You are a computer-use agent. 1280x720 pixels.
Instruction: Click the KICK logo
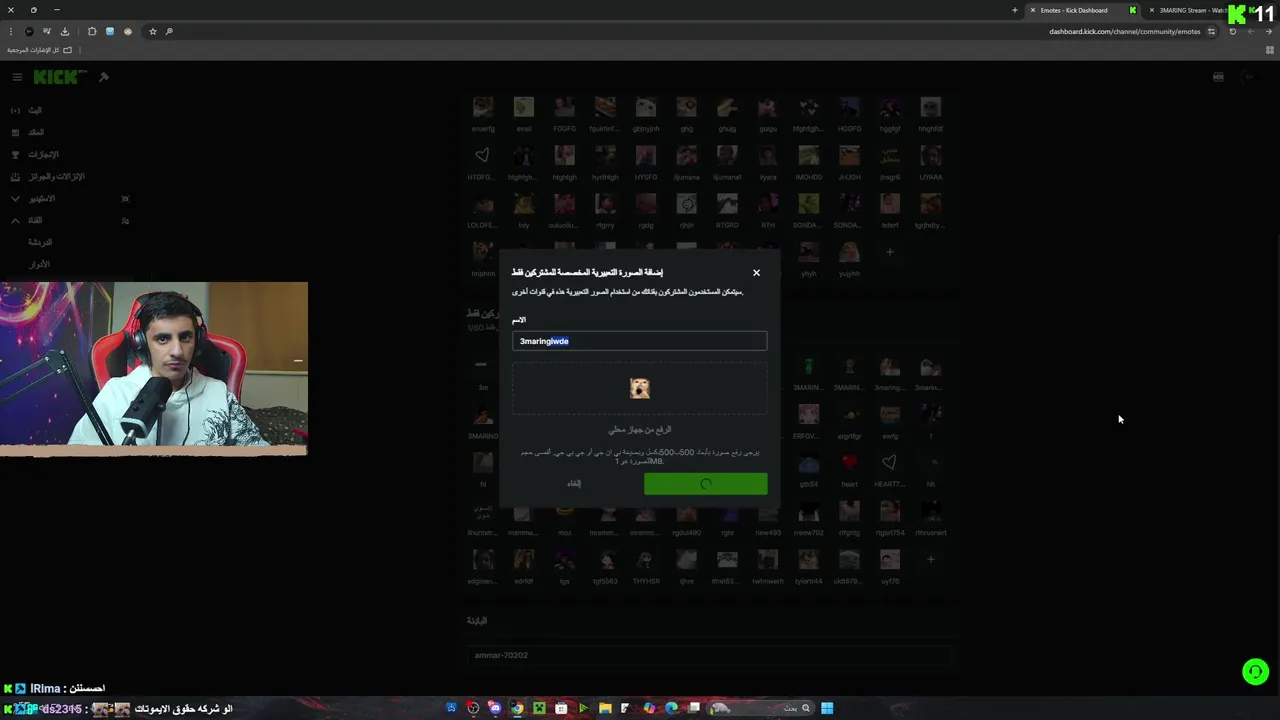point(59,77)
